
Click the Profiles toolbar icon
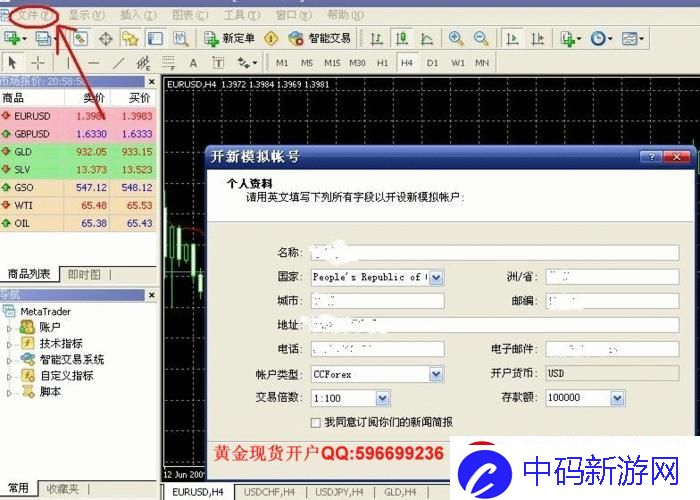(45, 39)
